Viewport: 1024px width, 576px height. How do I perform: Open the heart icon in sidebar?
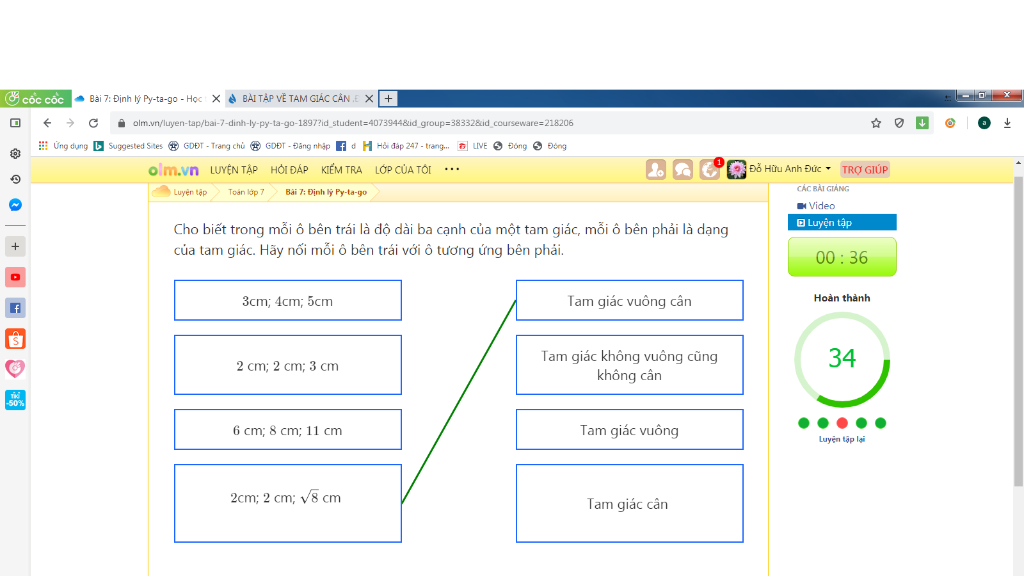(x=15, y=369)
